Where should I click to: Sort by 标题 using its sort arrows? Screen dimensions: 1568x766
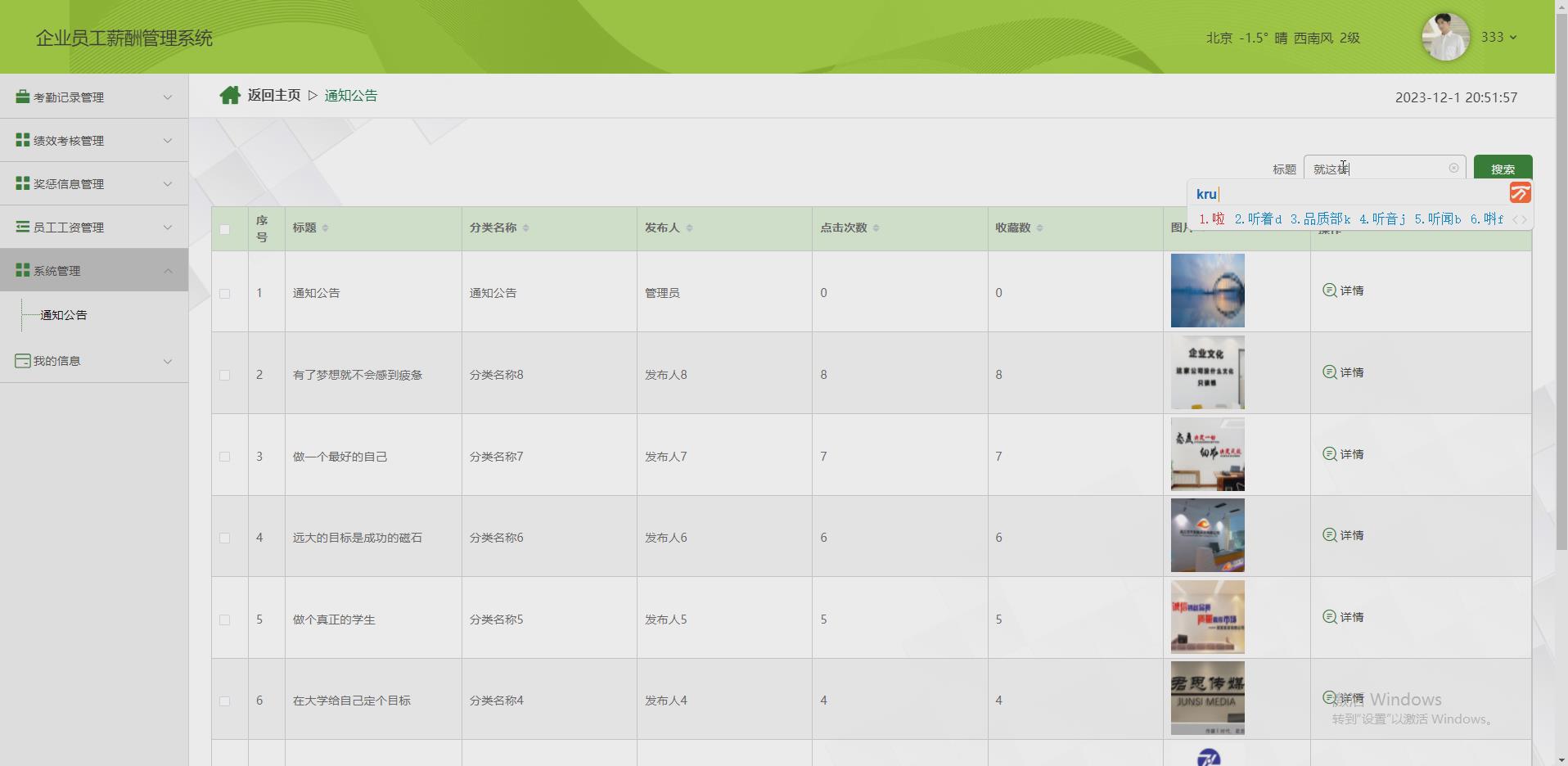pos(325,228)
